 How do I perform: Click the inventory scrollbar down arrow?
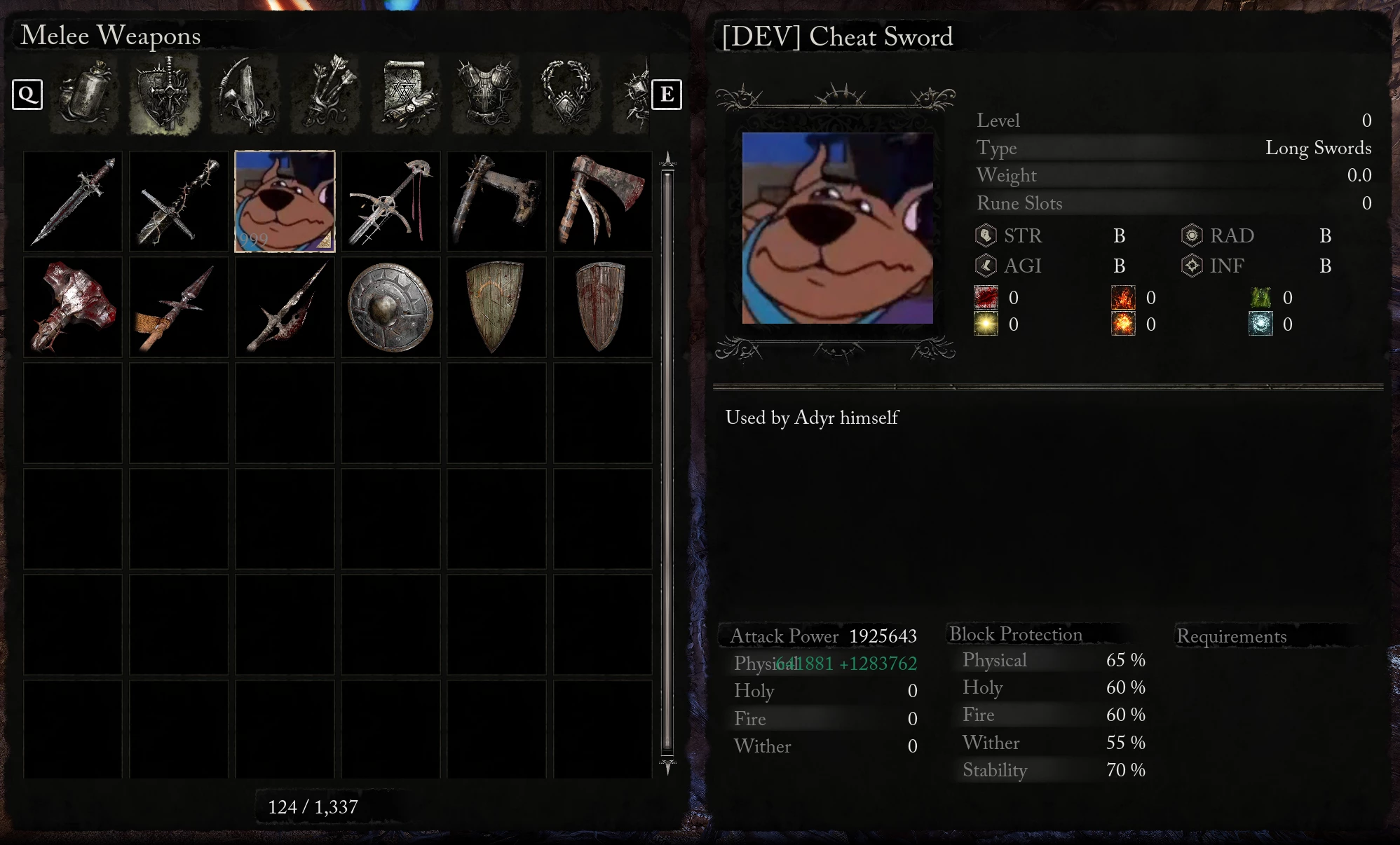[668, 766]
